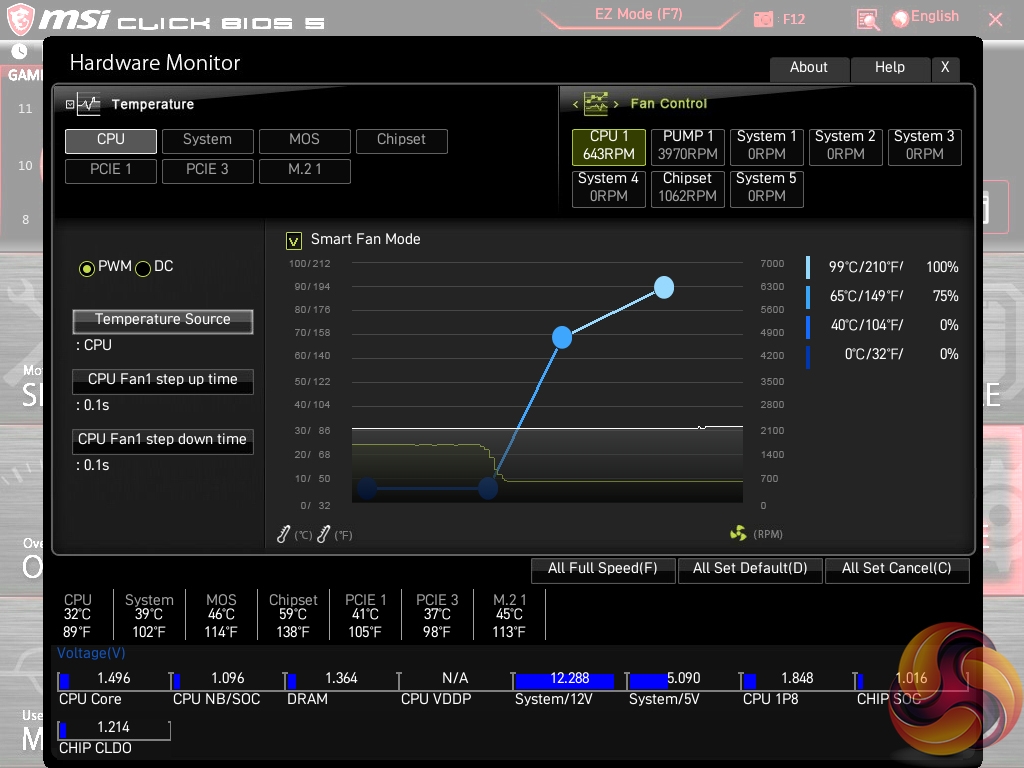Click the Celsius thermometer icon below graph
Image resolution: width=1024 pixels, height=768 pixels.
[x=285, y=534]
